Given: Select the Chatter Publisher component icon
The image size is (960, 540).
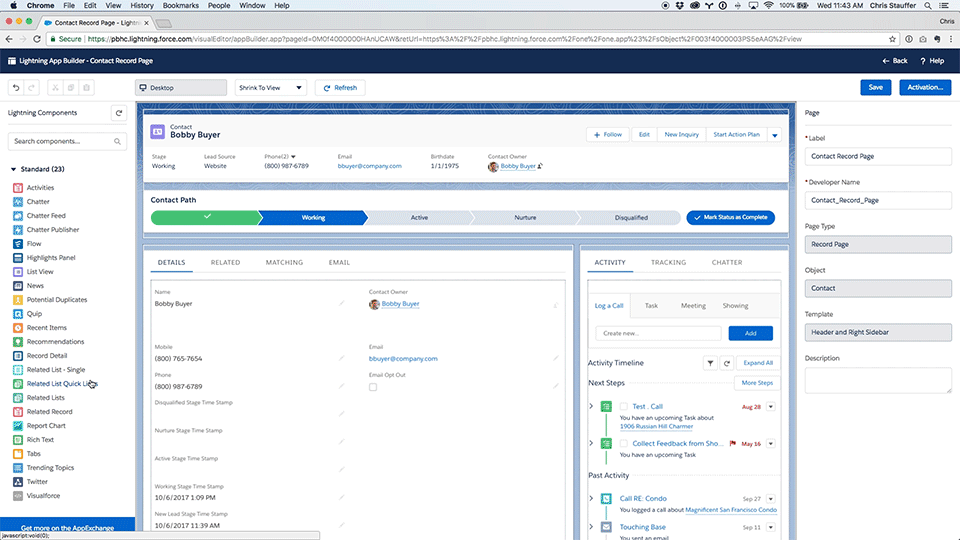Looking at the screenshot, I should tap(18, 230).
